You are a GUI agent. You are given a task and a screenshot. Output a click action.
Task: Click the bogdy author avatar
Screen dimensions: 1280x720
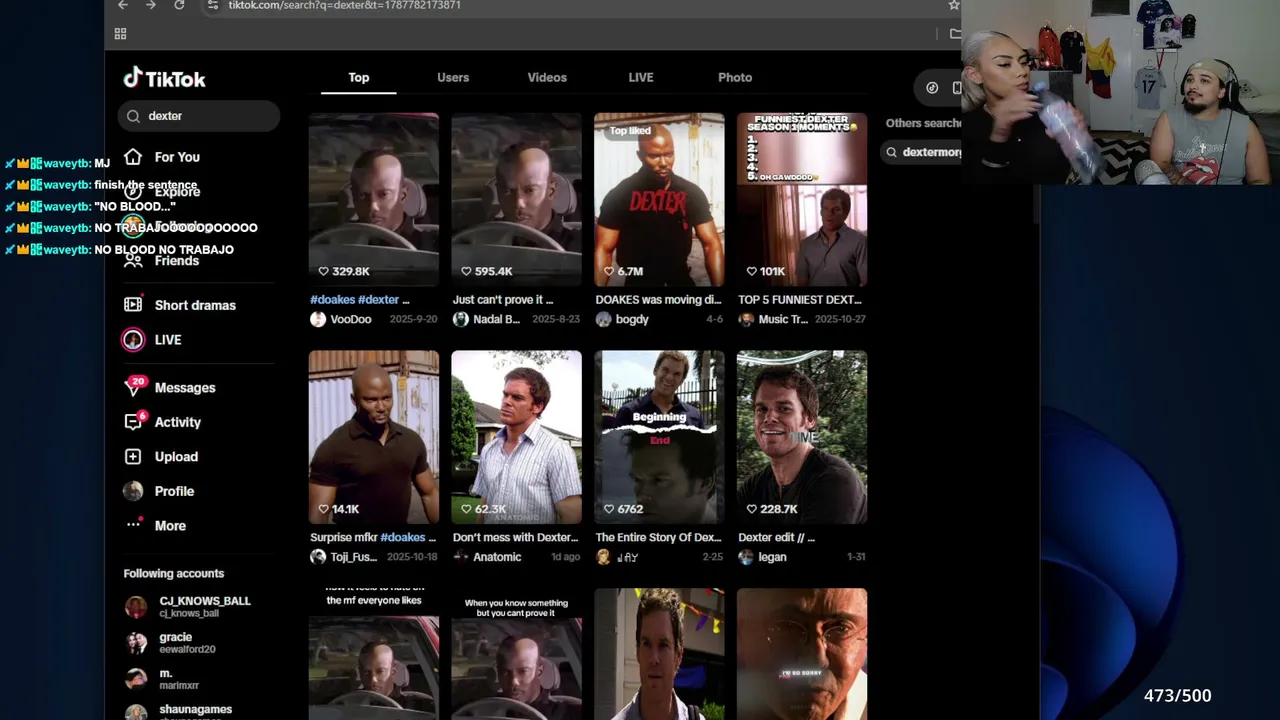[603, 319]
